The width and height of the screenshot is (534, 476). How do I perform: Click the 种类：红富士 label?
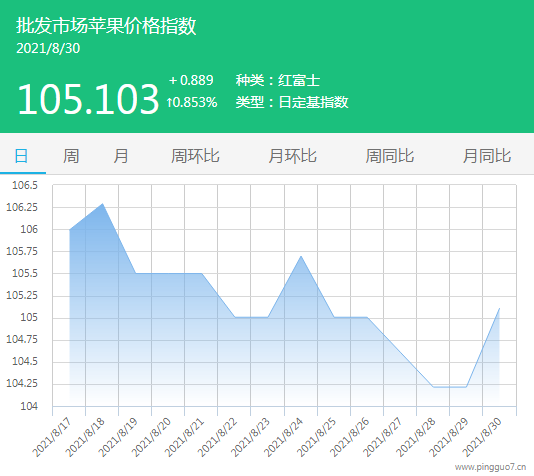pos(278,80)
